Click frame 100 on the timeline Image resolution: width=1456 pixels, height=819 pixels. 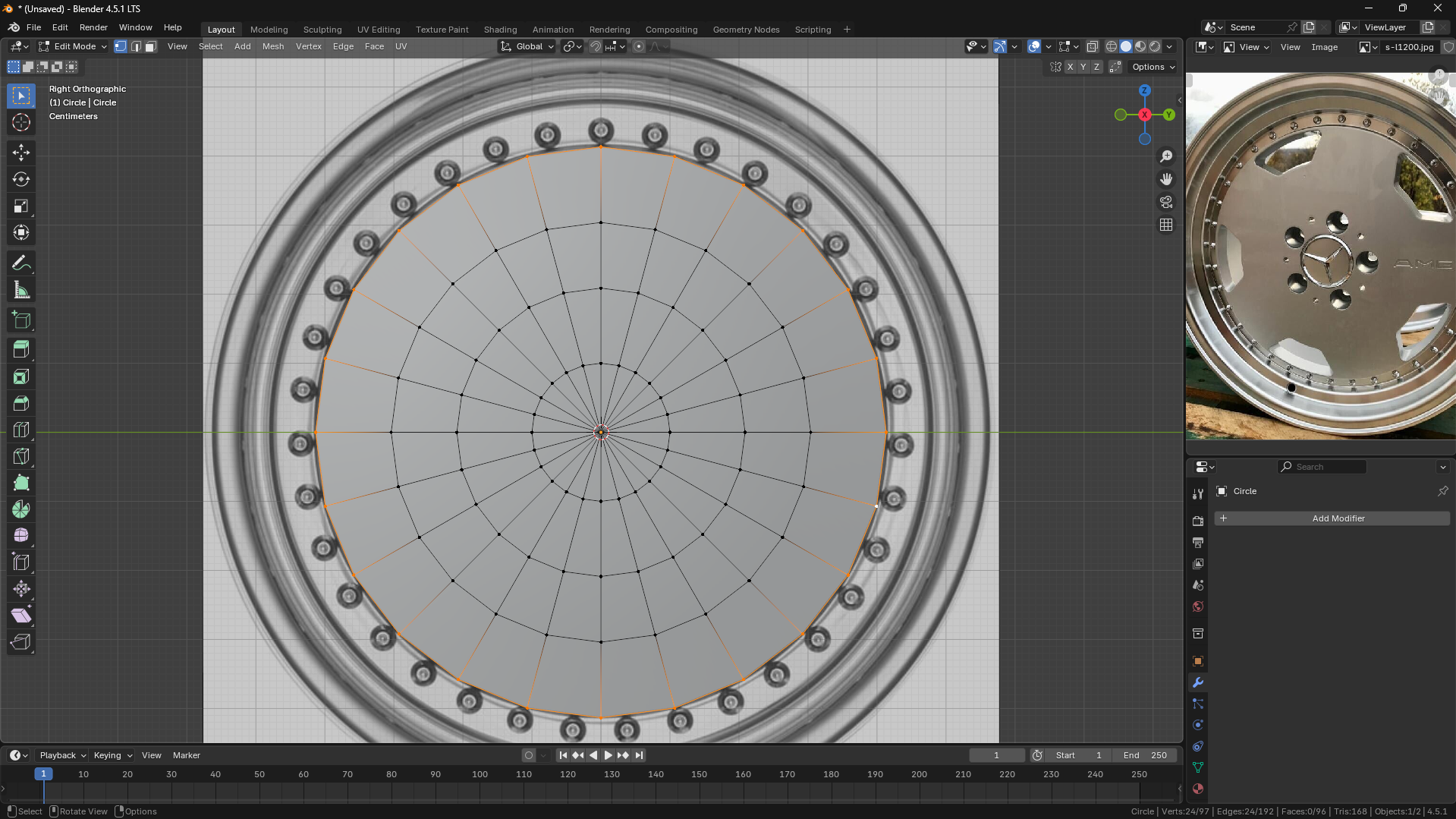click(x=480, y=775)
